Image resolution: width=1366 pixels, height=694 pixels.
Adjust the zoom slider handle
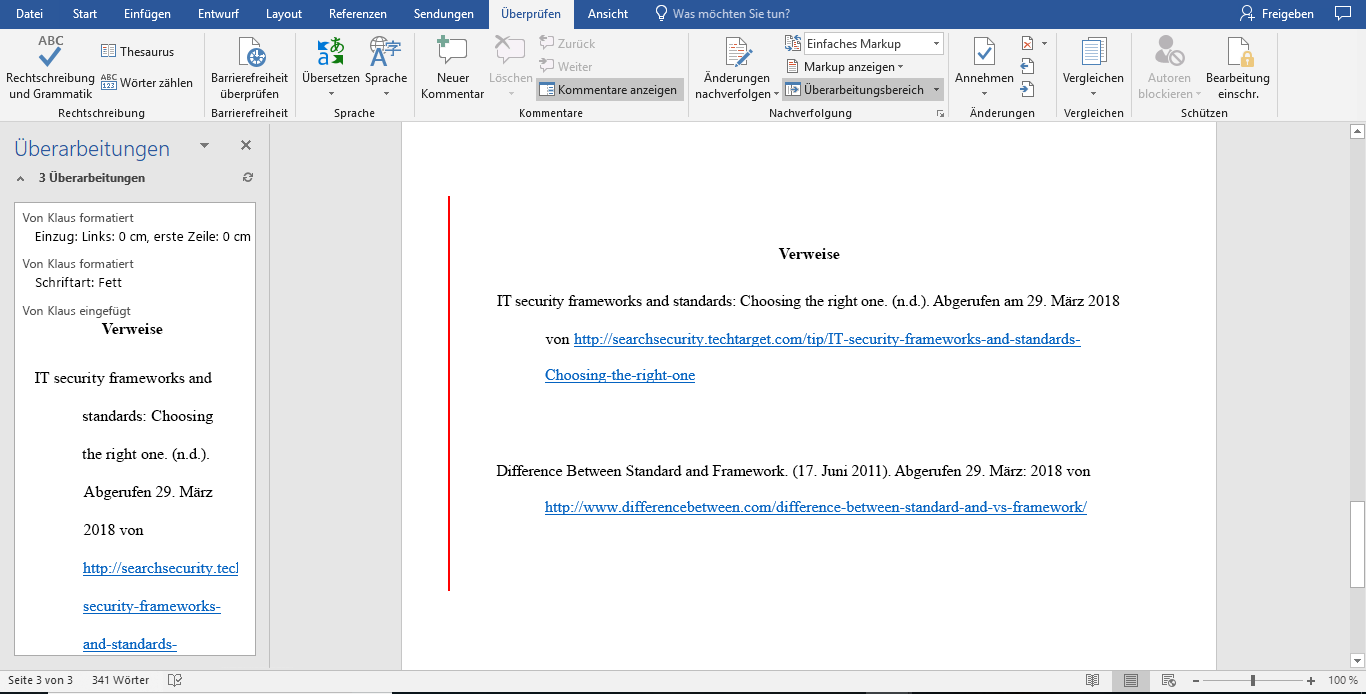1253,680
